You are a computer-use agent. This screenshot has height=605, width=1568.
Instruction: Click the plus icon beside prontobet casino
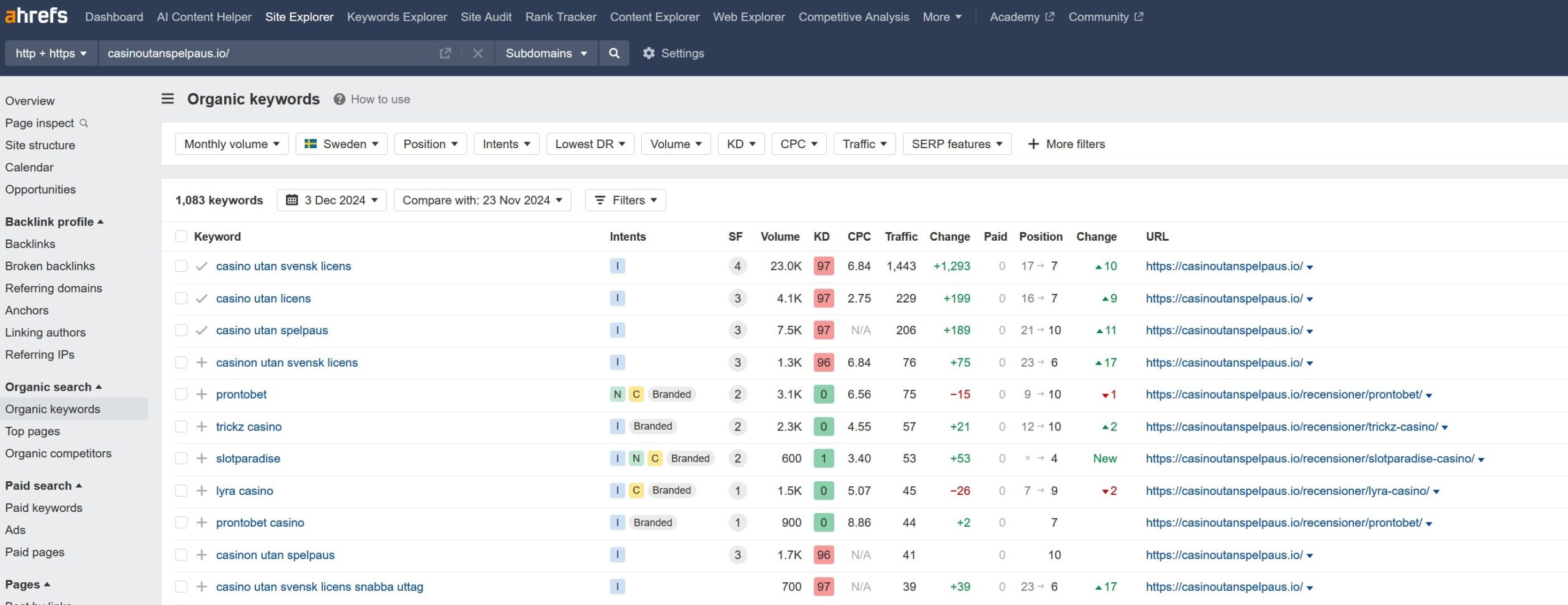202,522
